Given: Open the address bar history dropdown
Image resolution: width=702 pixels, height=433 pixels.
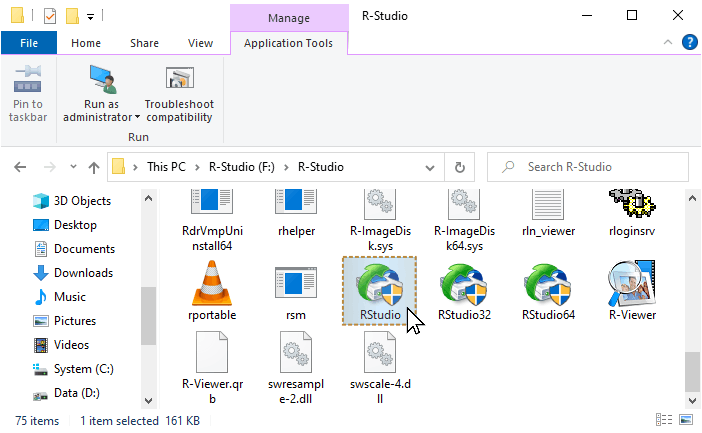Looking at the screenshot, I should tap(430, 168).
